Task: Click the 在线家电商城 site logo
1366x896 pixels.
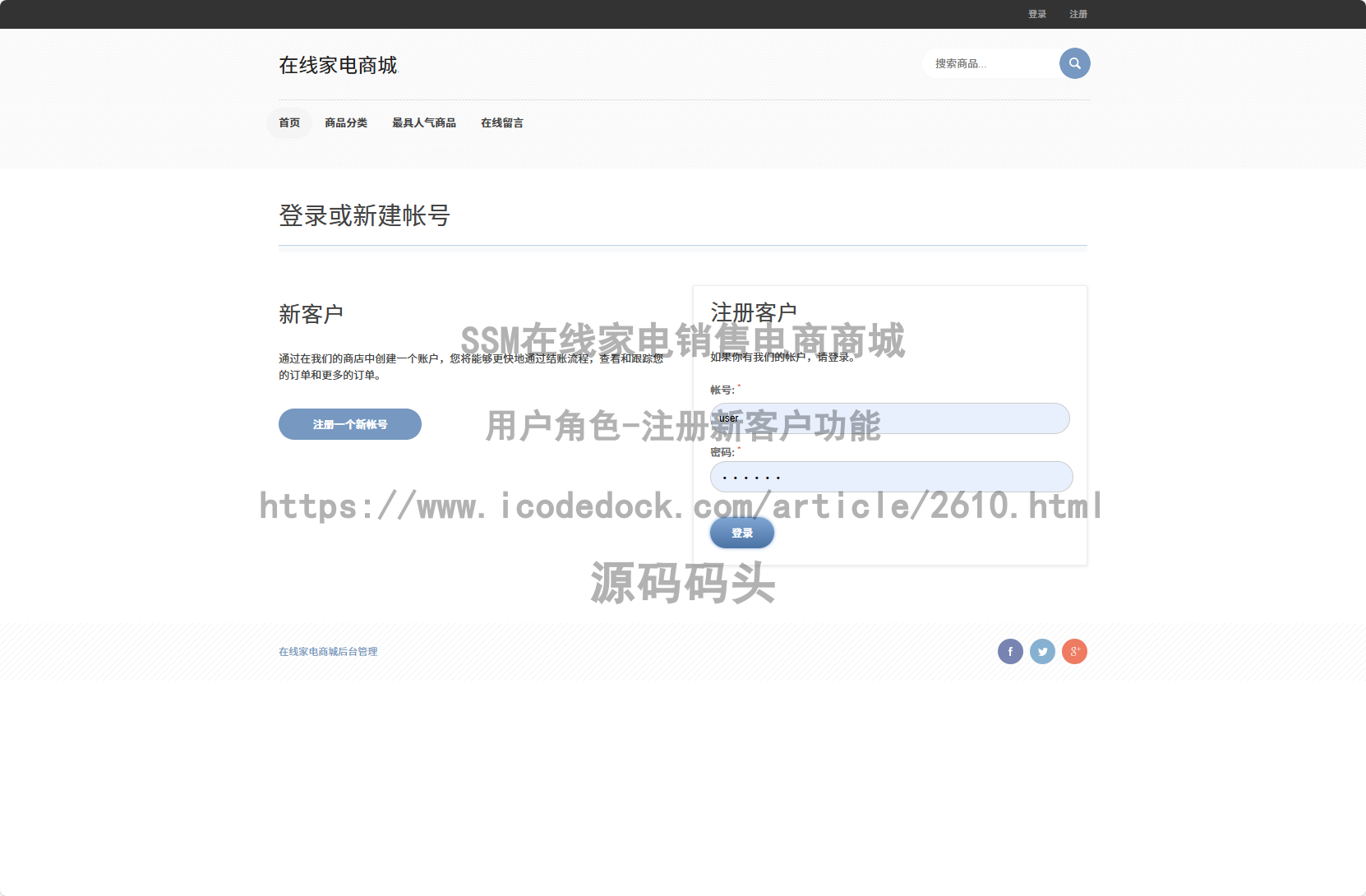Action: click(x=338, y=66)
